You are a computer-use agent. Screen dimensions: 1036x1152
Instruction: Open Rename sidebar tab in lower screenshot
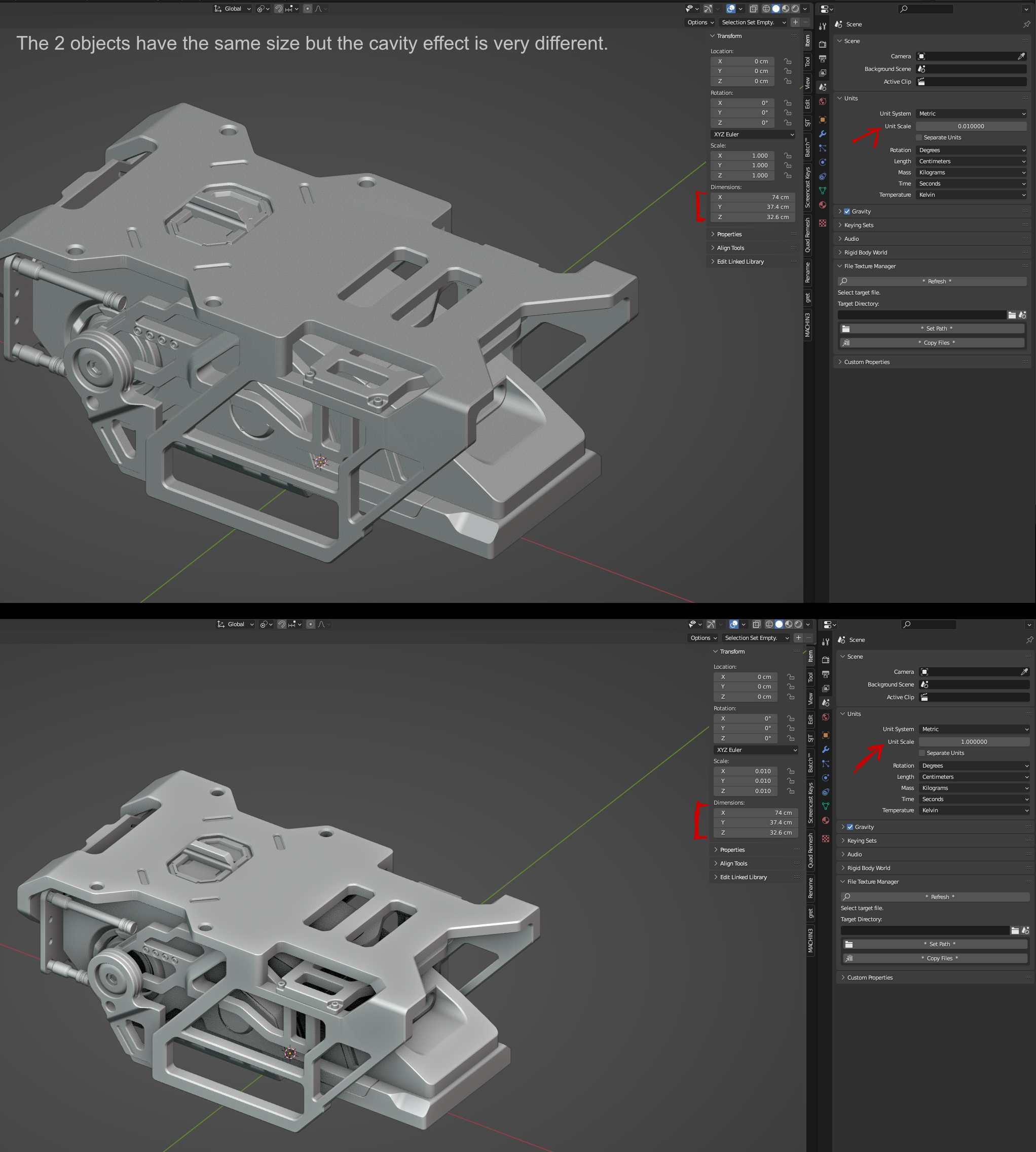810,888
